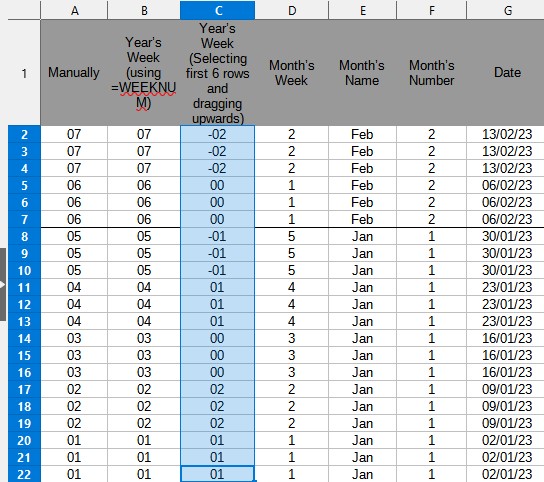Click the Month's Name header cell
This screenshot has height=482, width=544.
[x=362, y=73]
